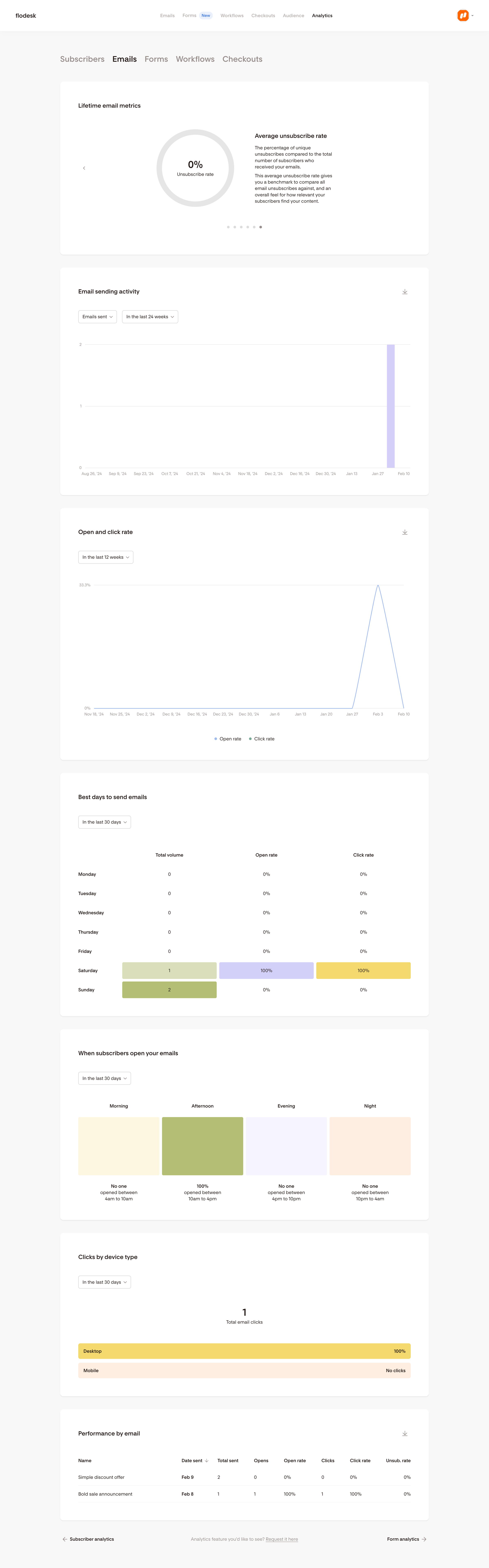
Task: Click the flodesk logo
Action: point(26,16)
